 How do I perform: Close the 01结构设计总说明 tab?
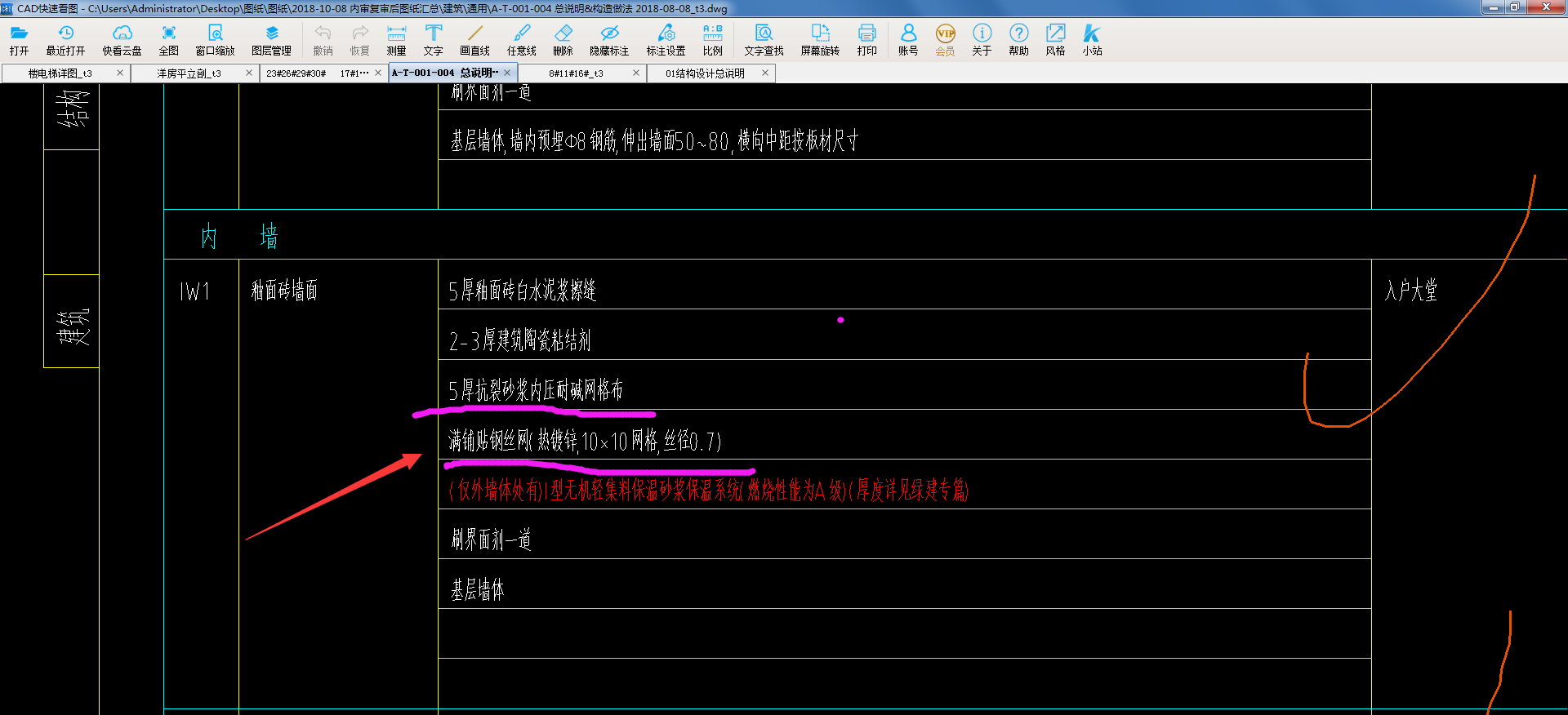[765, 73]
